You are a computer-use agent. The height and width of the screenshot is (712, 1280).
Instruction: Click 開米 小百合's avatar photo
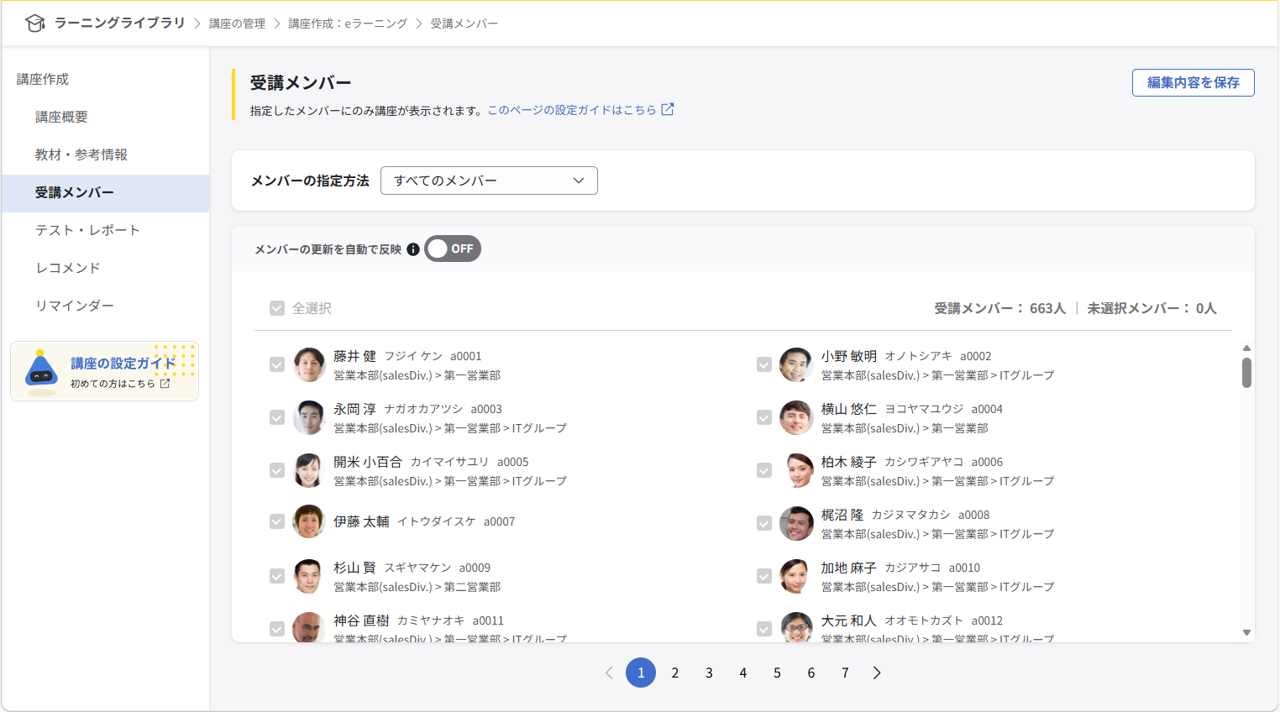pyautogui.click(x=309, y=471)
